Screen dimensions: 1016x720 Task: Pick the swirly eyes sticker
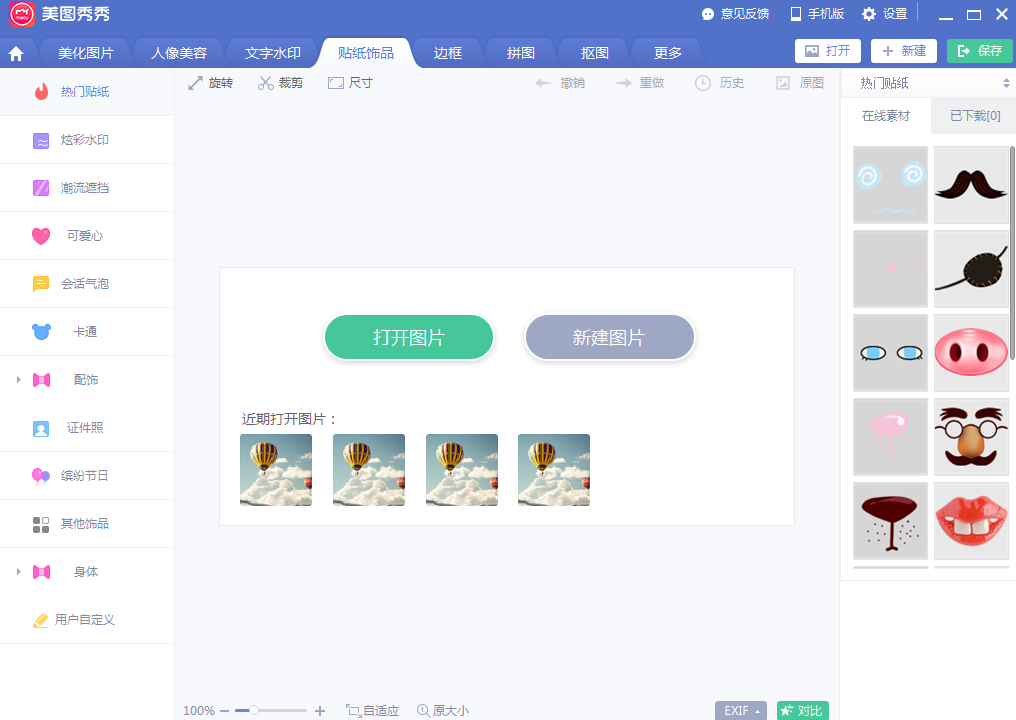[890, 185]
